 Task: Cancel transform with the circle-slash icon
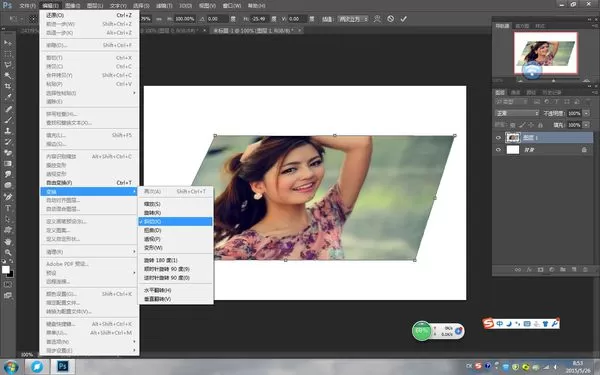(390, 19)
